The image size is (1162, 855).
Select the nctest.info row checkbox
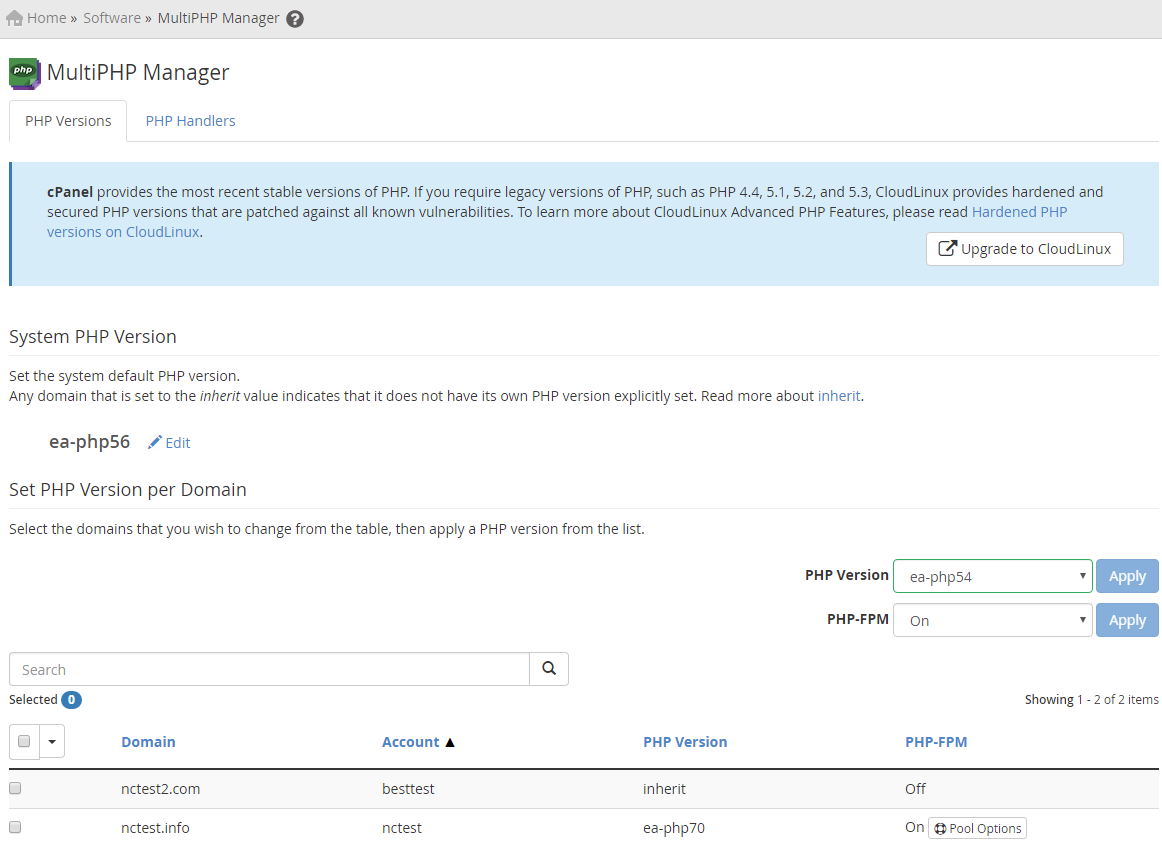click(15, 827)
